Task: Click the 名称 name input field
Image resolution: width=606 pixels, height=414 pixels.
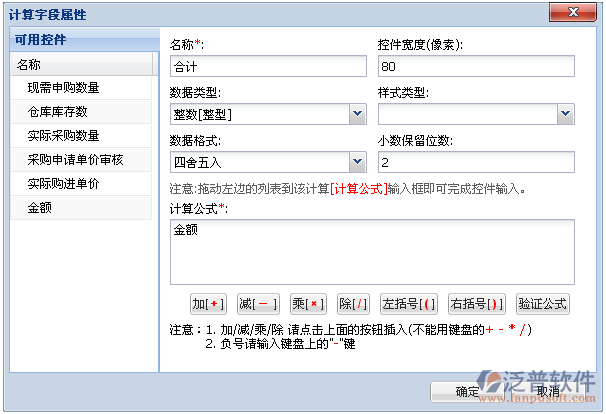Action: [267, 66]
